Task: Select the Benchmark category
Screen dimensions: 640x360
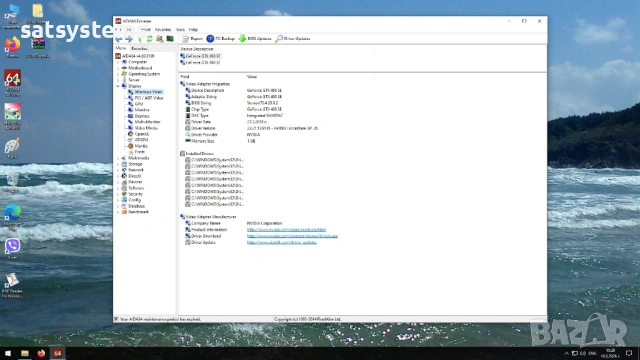Action: 136,212
